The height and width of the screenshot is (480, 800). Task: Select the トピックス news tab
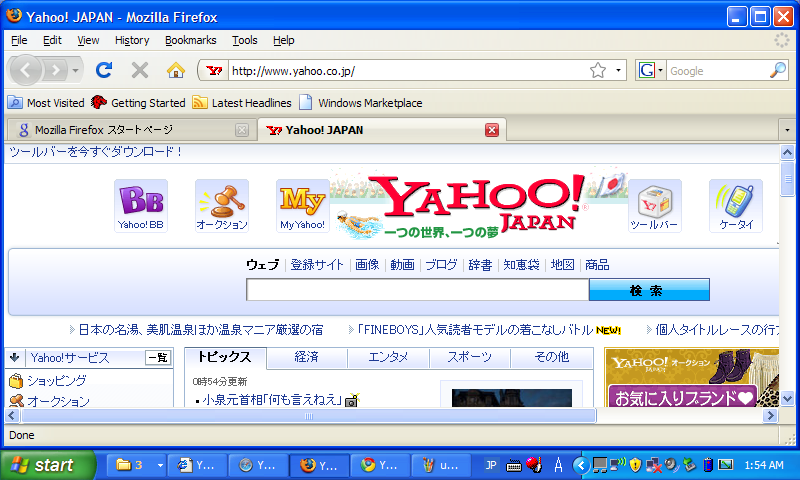coord(225,358)
